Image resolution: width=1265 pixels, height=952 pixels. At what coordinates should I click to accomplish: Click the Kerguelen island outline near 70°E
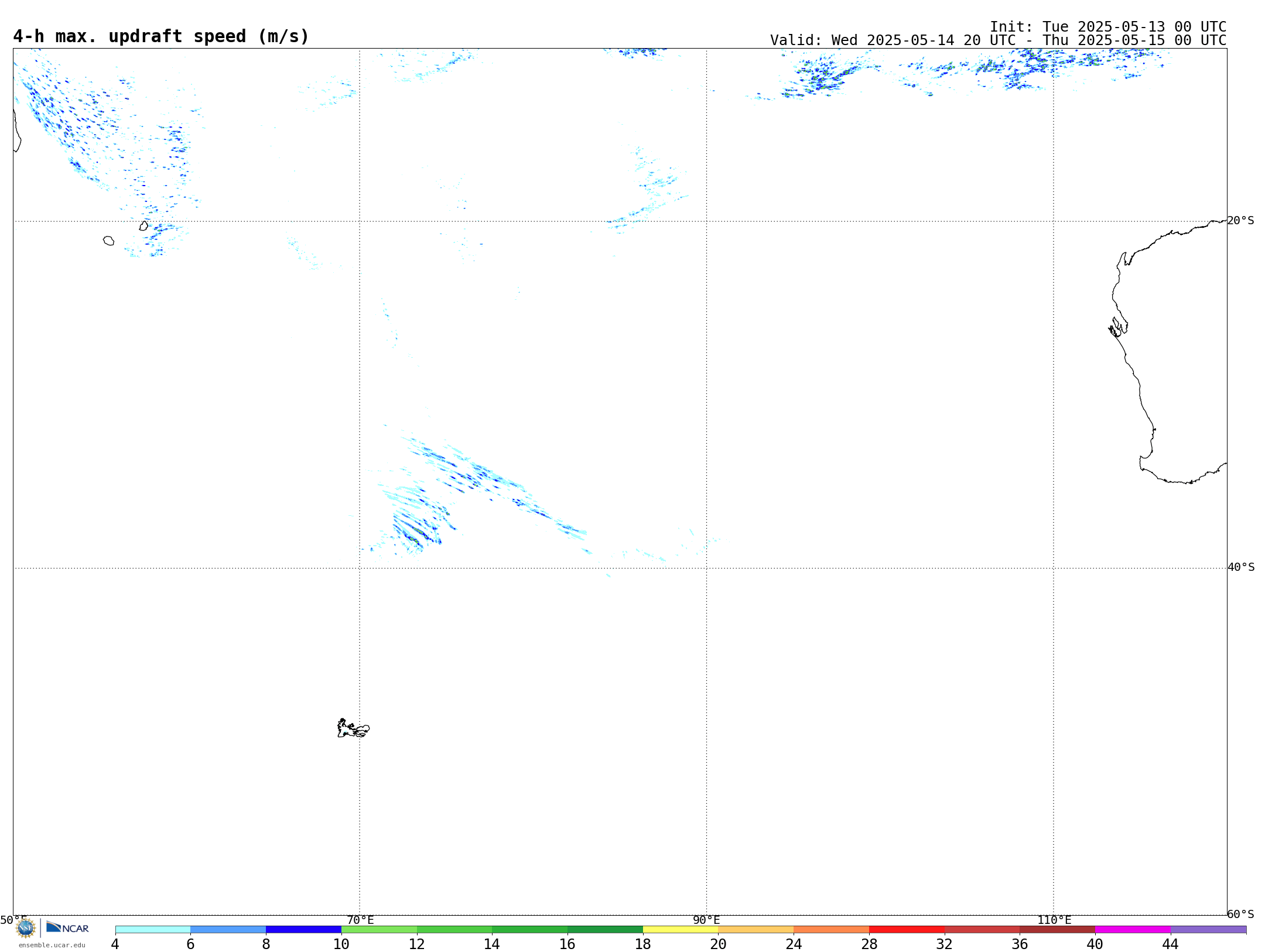353,728
